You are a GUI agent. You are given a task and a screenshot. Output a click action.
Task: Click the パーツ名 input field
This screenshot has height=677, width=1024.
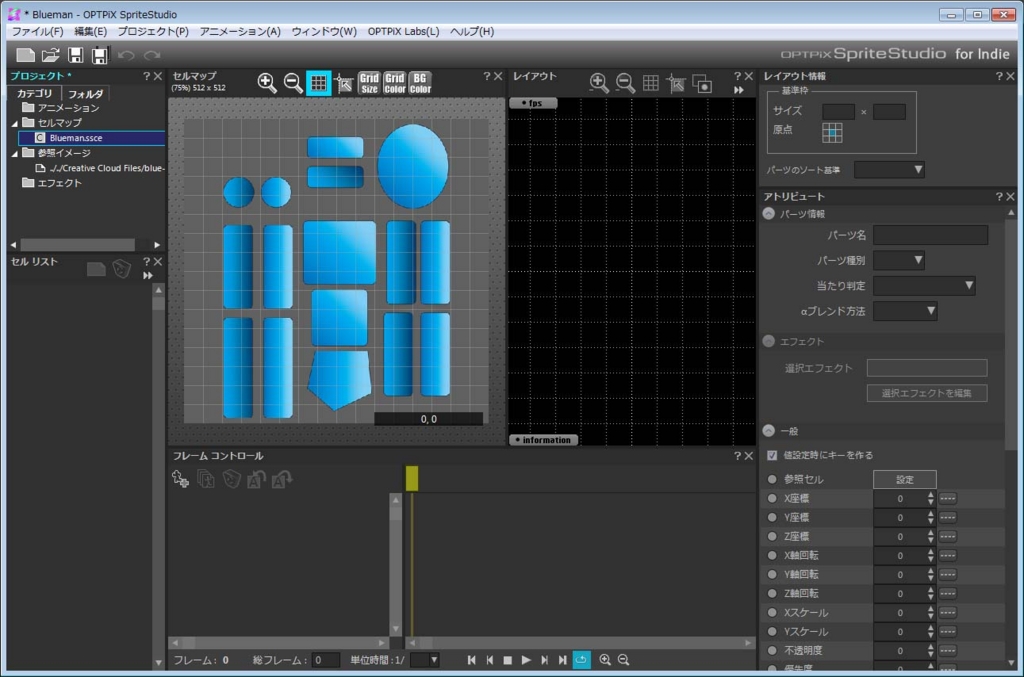click(929, 235)
